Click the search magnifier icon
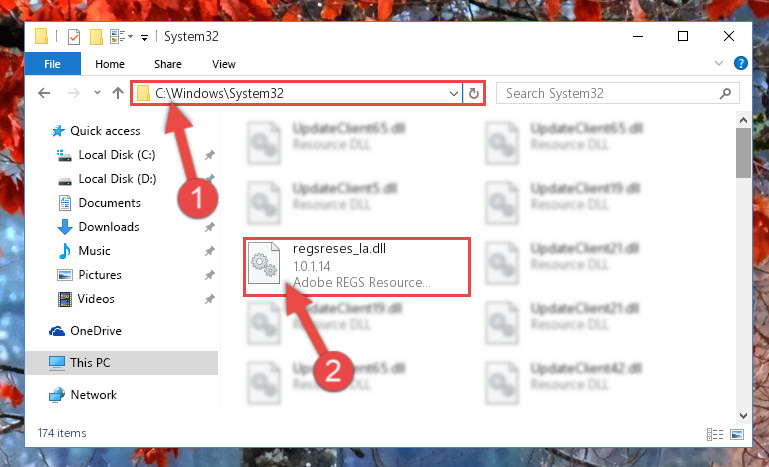This screenshot has width=769, height=467. [x=725, y=93]
